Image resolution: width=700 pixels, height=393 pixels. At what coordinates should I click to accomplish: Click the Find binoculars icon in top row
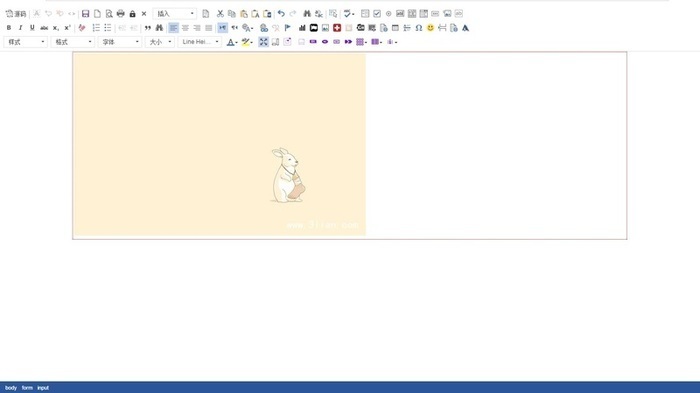pos(307,14)
